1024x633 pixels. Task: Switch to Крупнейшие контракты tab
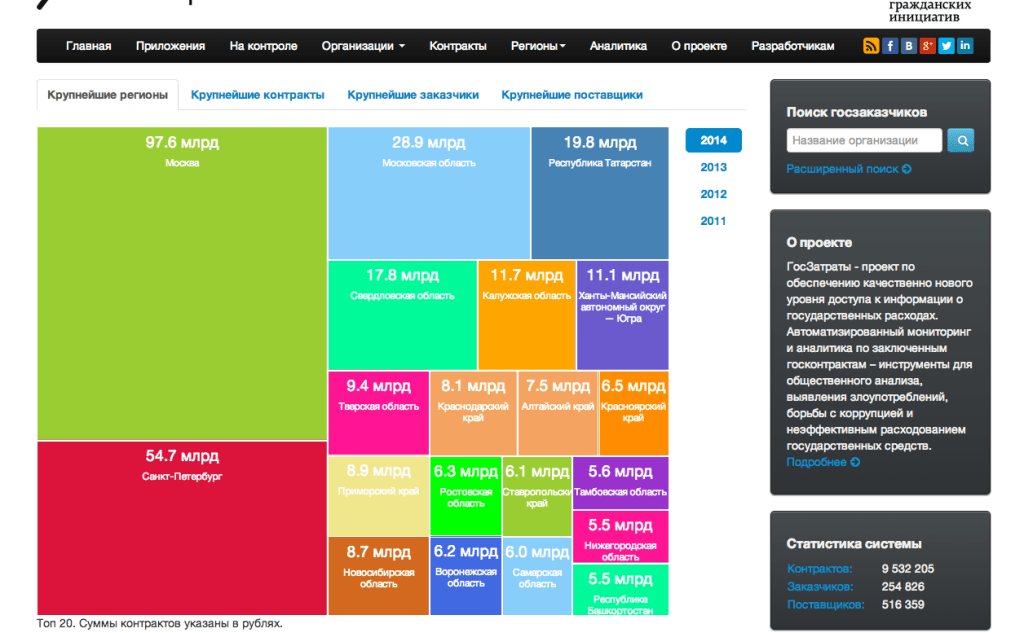pos(258,95)
